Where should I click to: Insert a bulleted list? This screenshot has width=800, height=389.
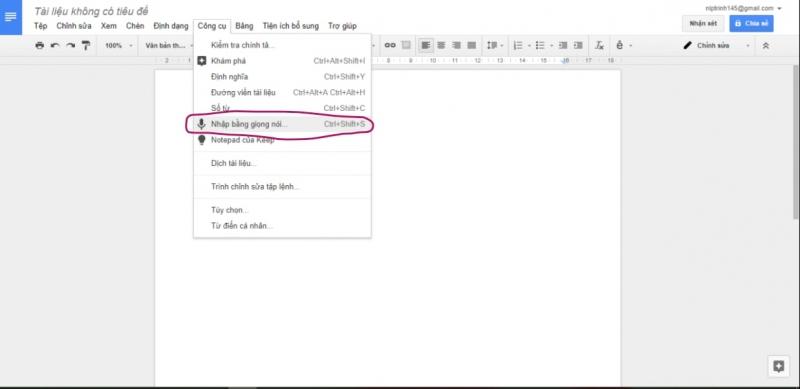tap(540, 45)
